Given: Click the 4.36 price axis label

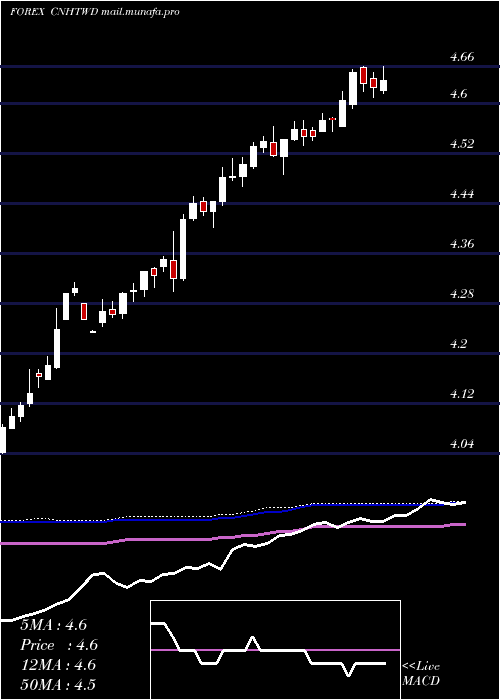Looking at the screenshot, I should click(462, 244).
